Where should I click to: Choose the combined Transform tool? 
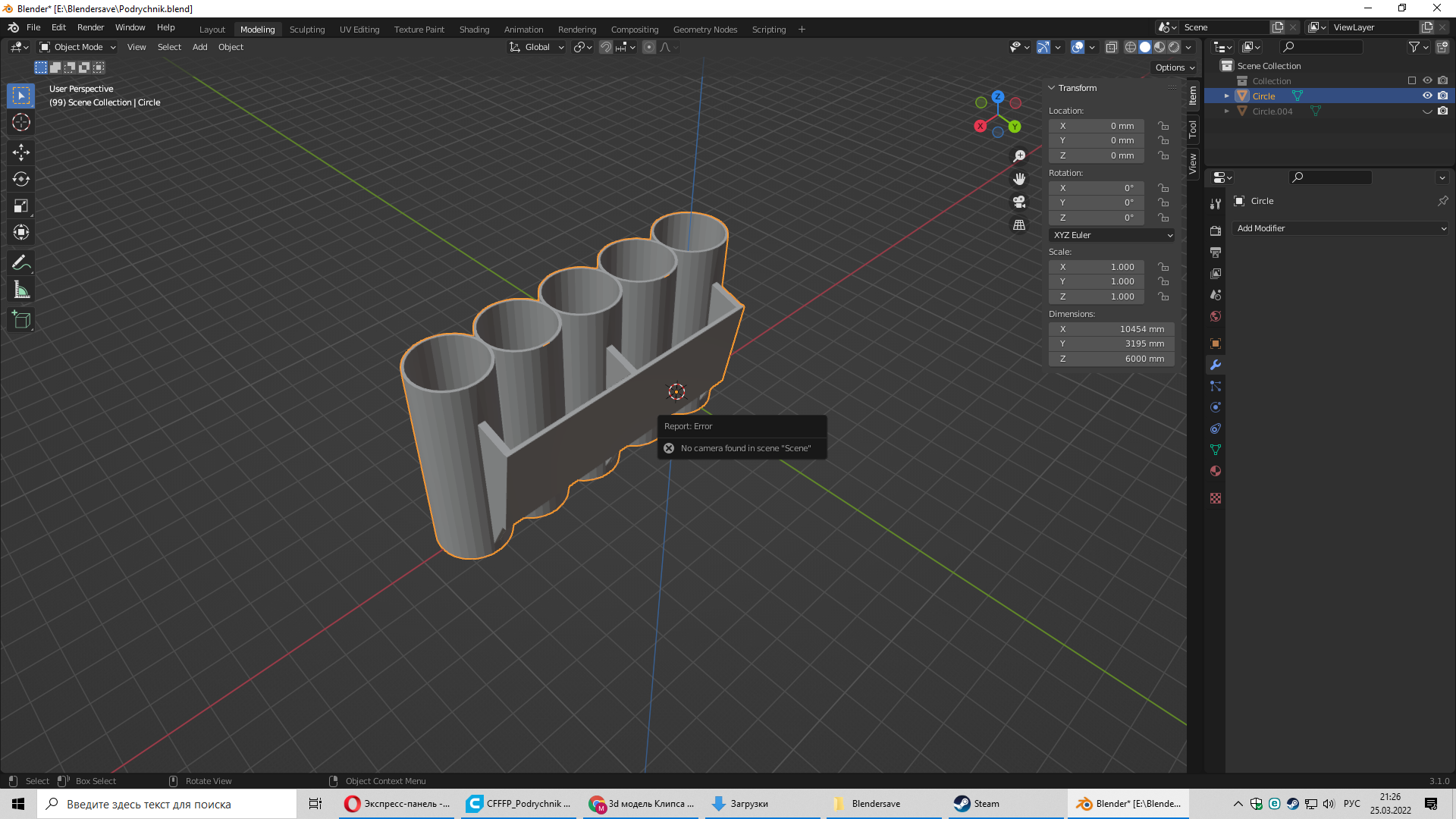pos(21,232)
